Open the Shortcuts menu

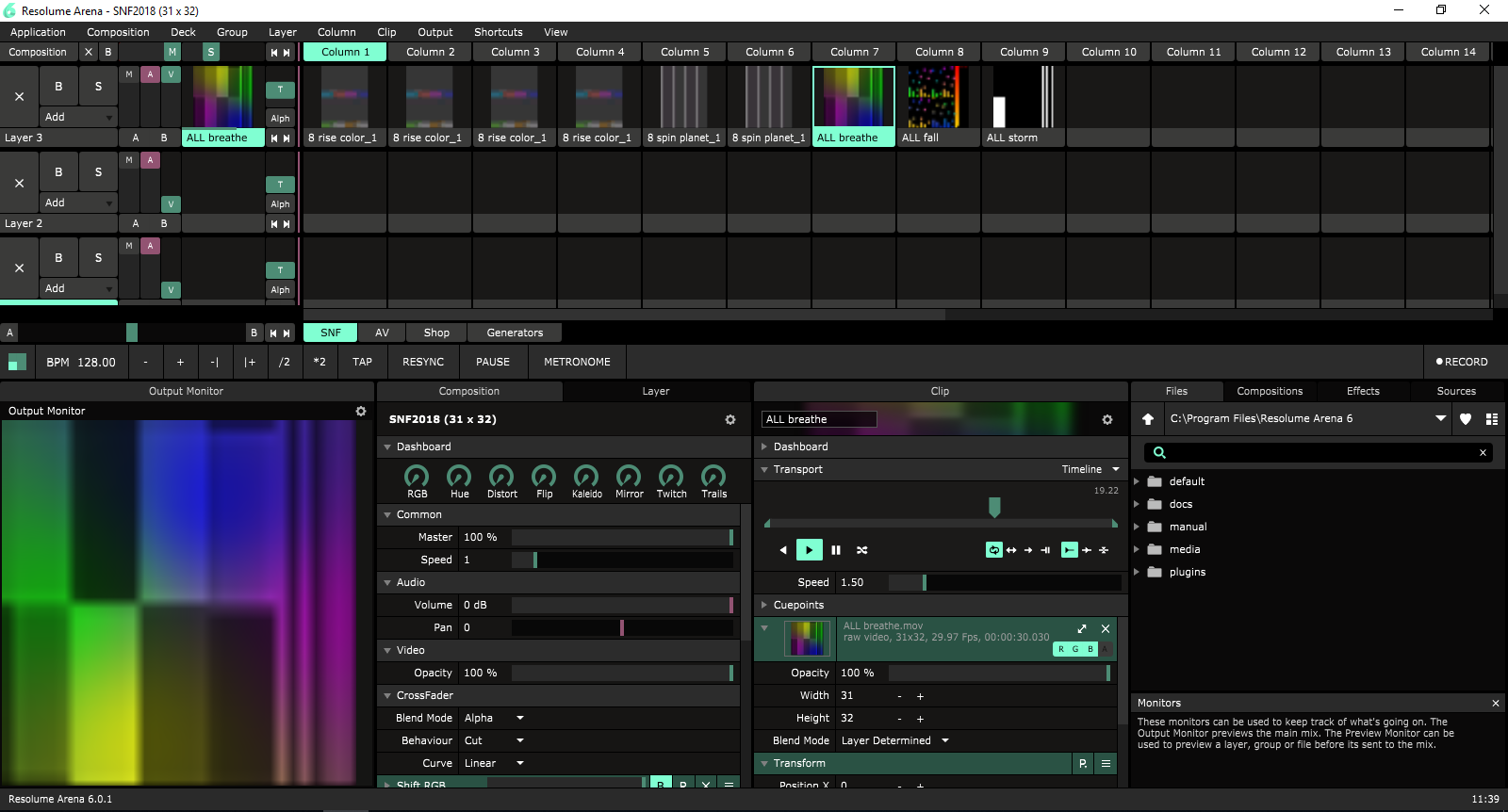[498, 32]
